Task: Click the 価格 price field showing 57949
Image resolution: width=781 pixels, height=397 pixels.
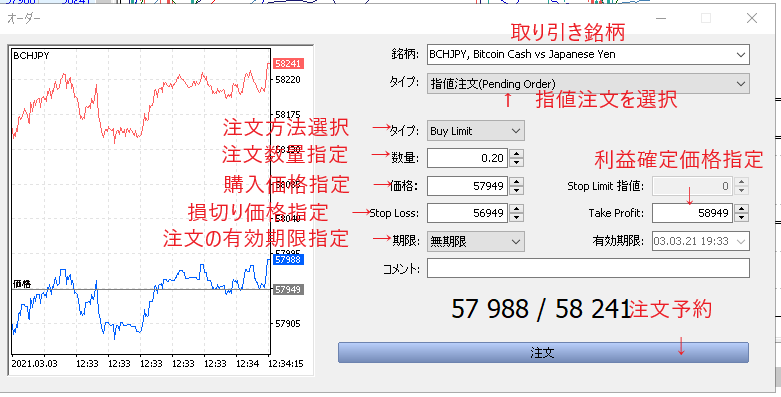Action: click(x=468, y=186)
